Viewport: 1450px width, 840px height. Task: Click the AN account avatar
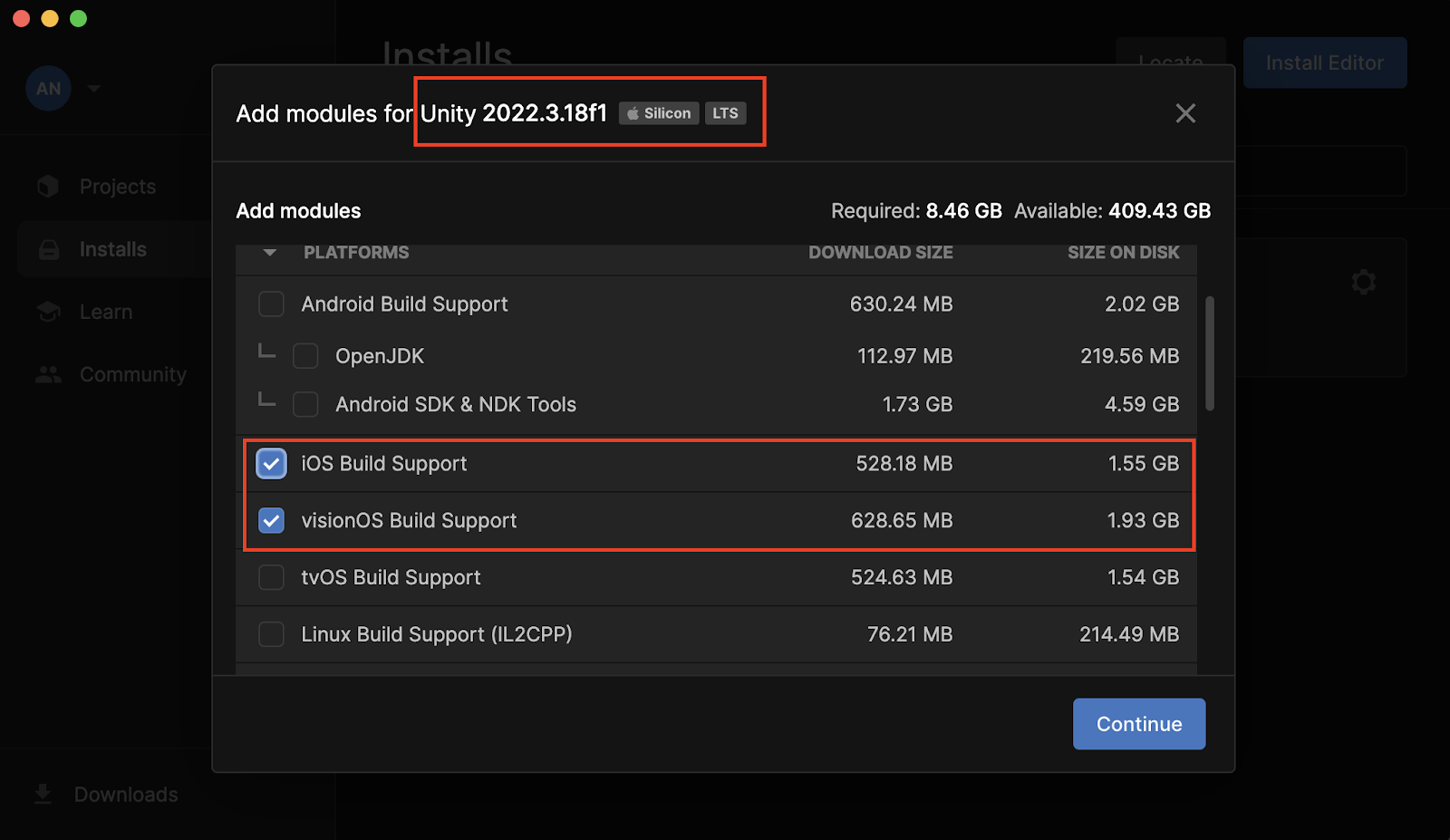pyautogui.click(x=49, y=89)
